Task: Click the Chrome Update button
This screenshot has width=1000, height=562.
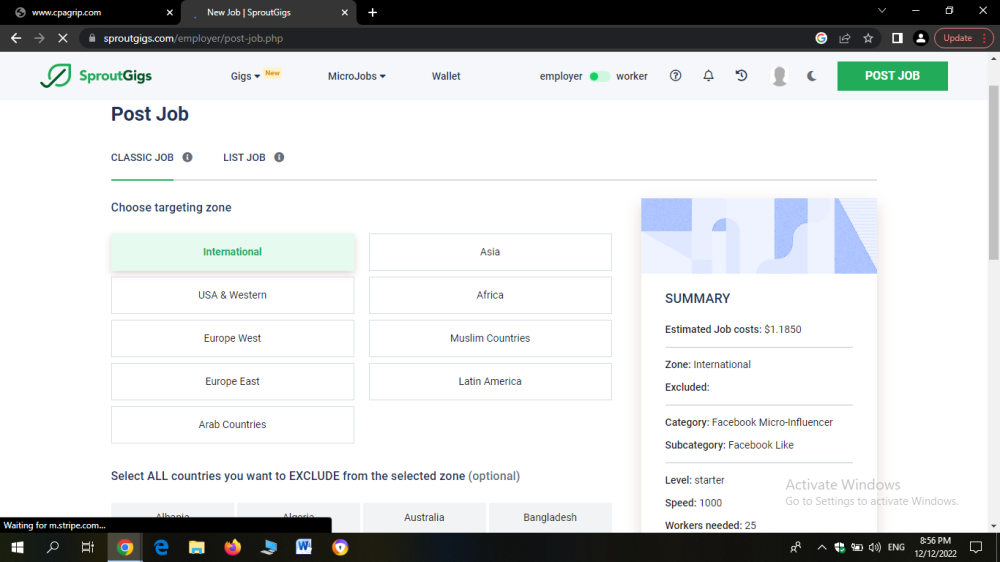Action: click(964, 38)
